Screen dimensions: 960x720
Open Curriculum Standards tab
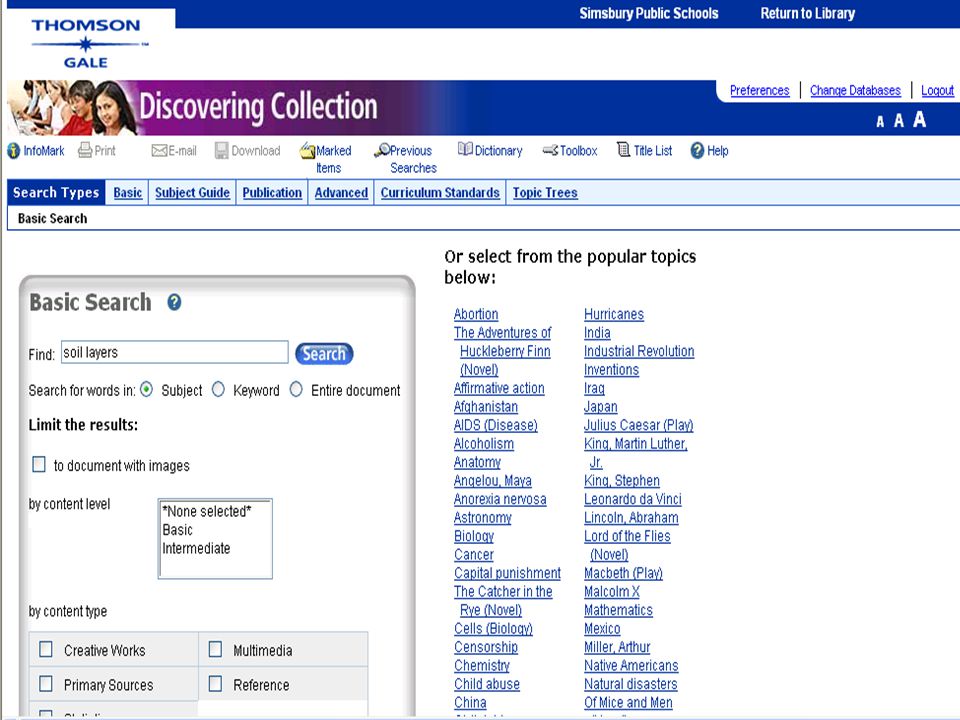(440, 193)
